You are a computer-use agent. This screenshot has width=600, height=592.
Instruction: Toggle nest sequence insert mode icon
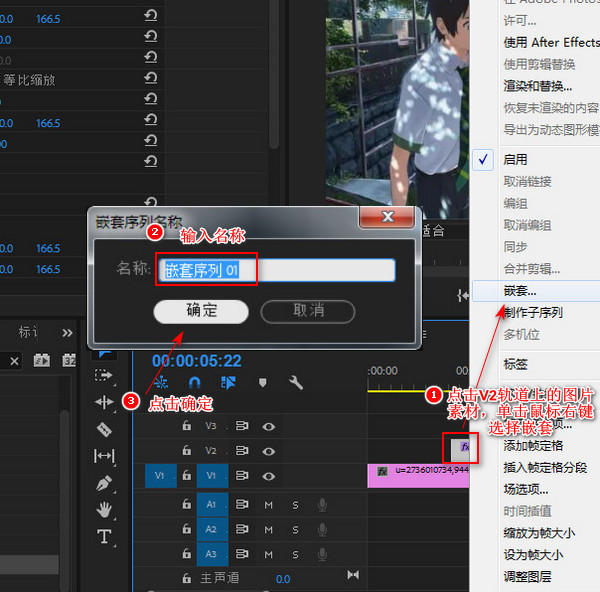pos(161,382)
